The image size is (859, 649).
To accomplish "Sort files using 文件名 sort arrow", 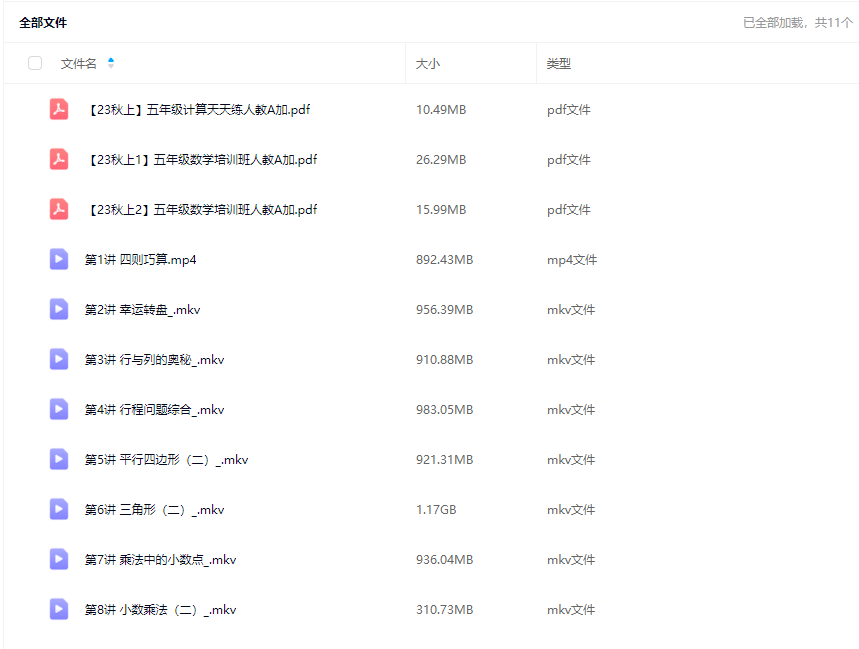I will coord(111,63).
